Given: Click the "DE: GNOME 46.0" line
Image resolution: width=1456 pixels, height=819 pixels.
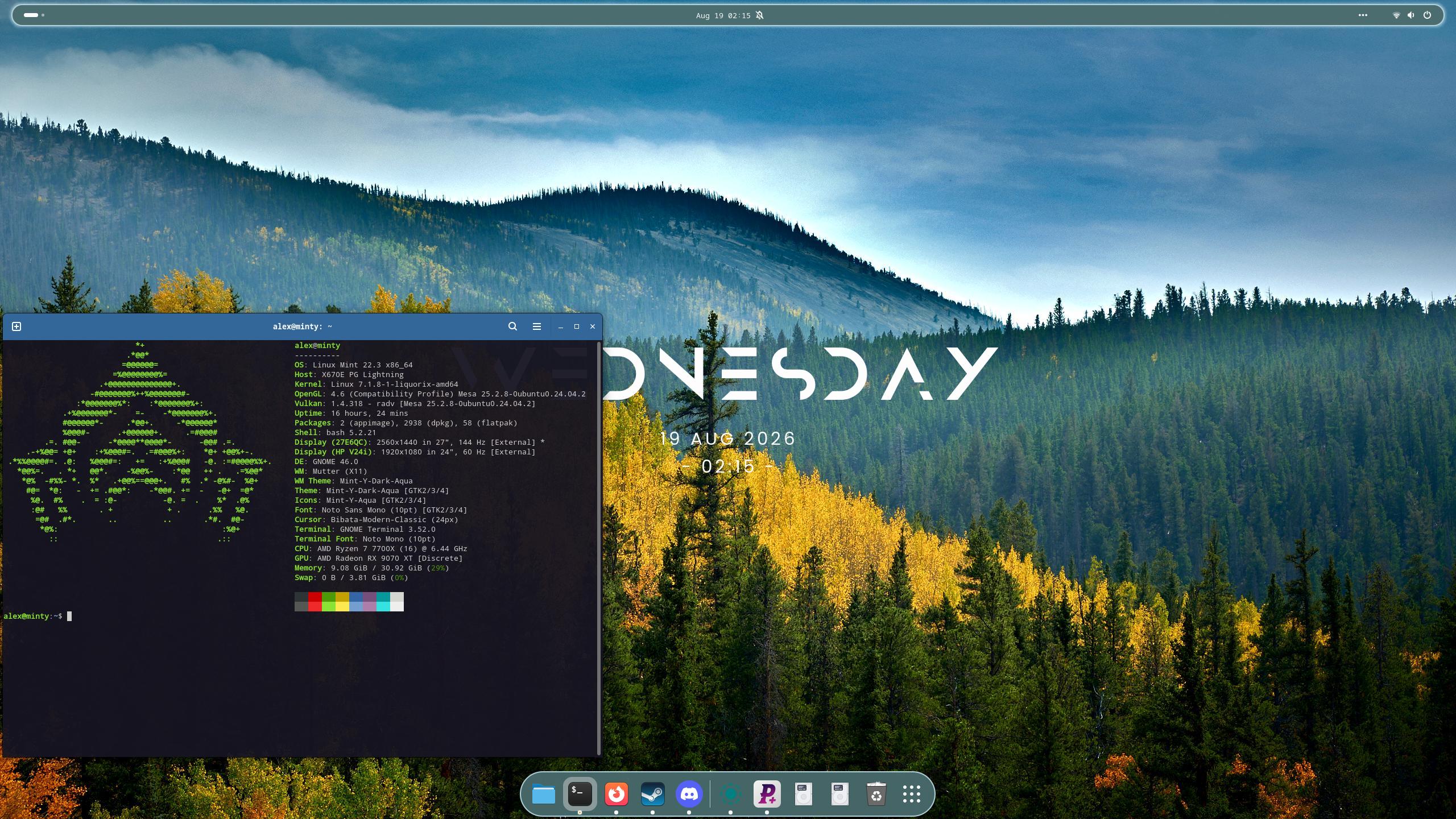Looking at the screenshot, I should click(326, 462).
